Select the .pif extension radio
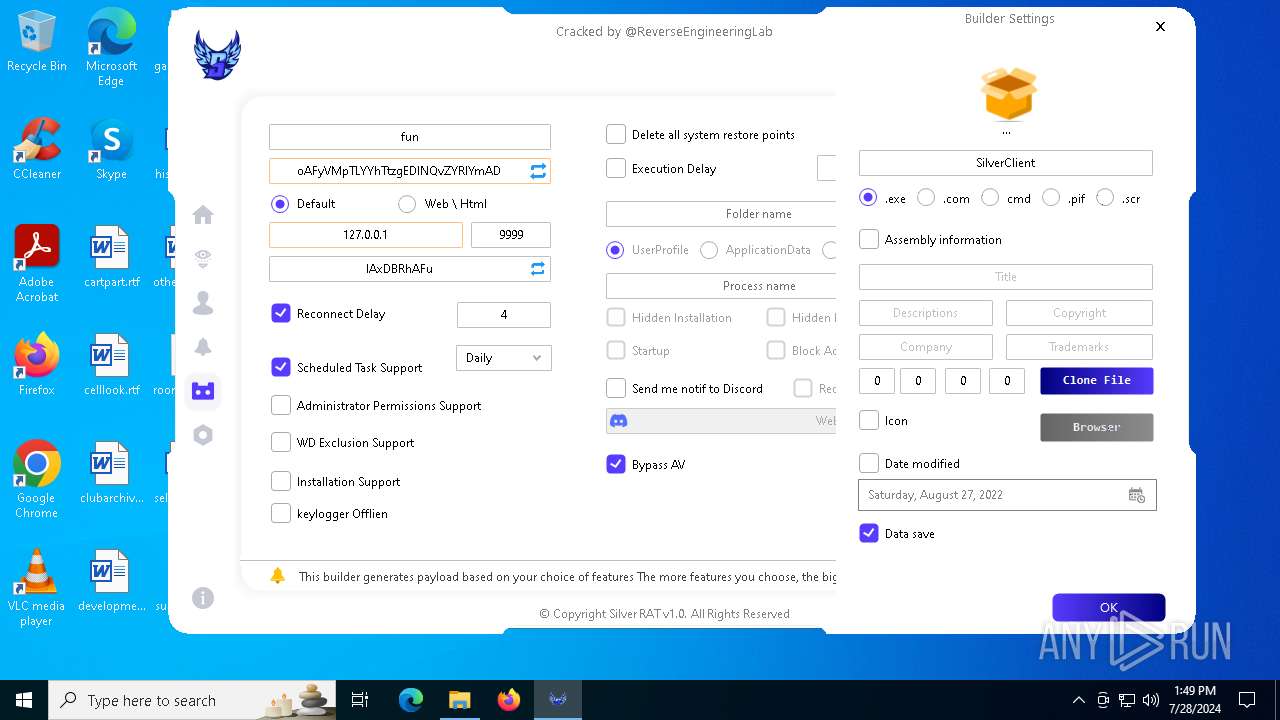Viewport: 1280px width, 720px height. coord(1051,198)
